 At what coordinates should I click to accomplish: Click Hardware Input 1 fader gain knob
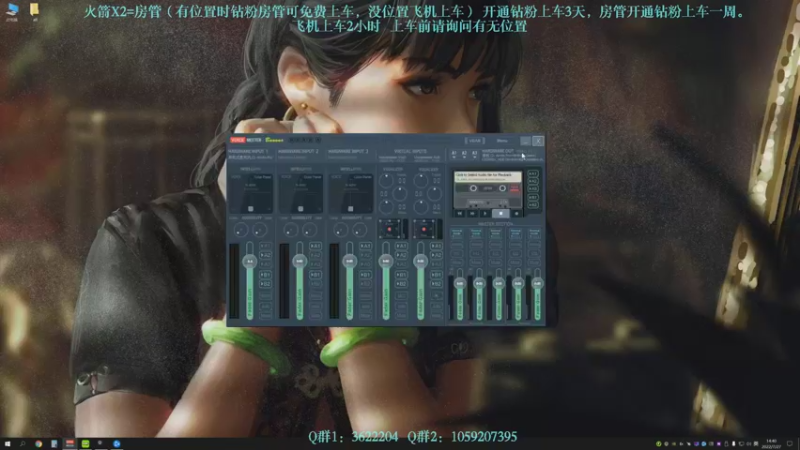pyautogui.click(x=250, y=261)
